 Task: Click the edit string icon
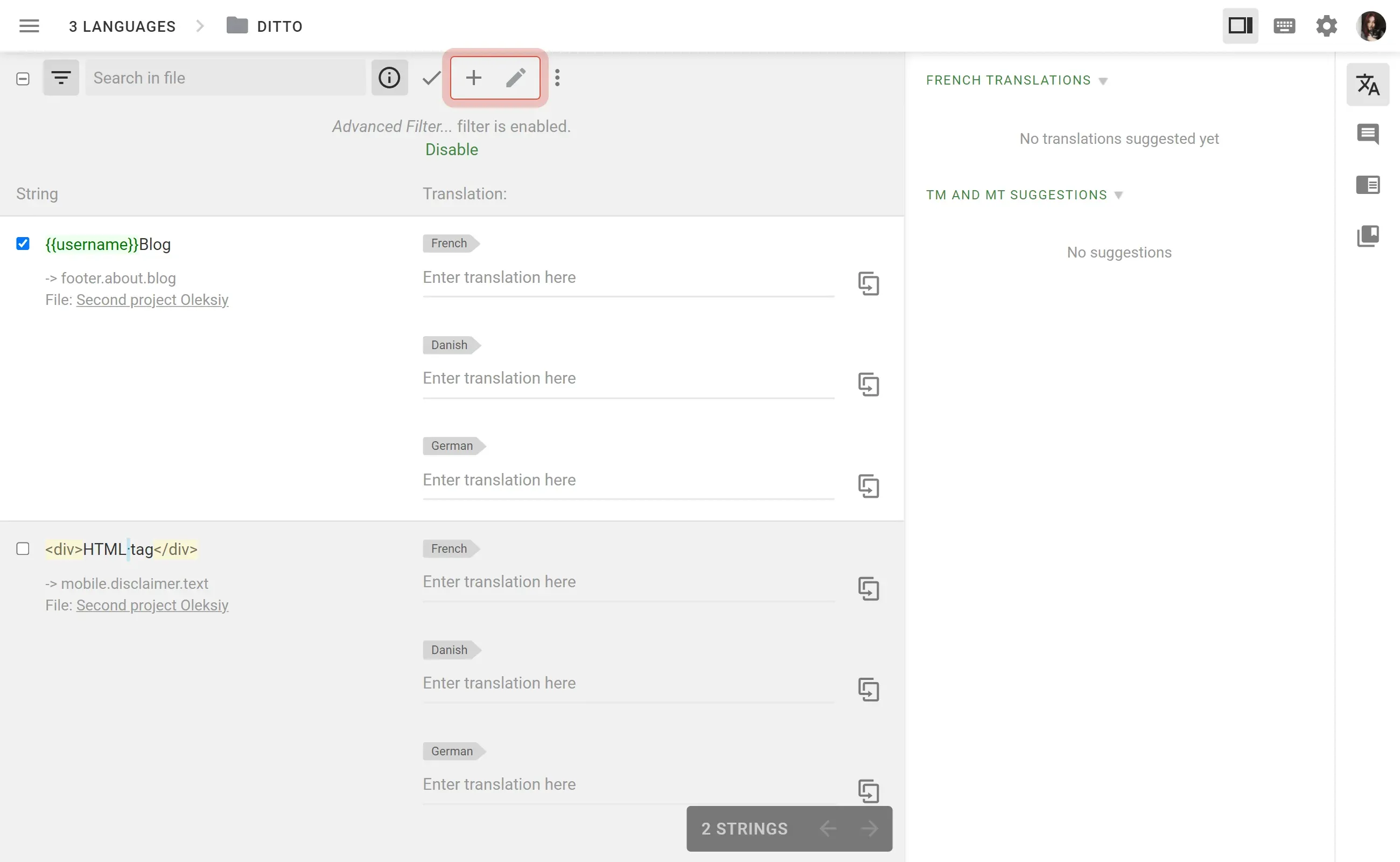coord(517,78)
